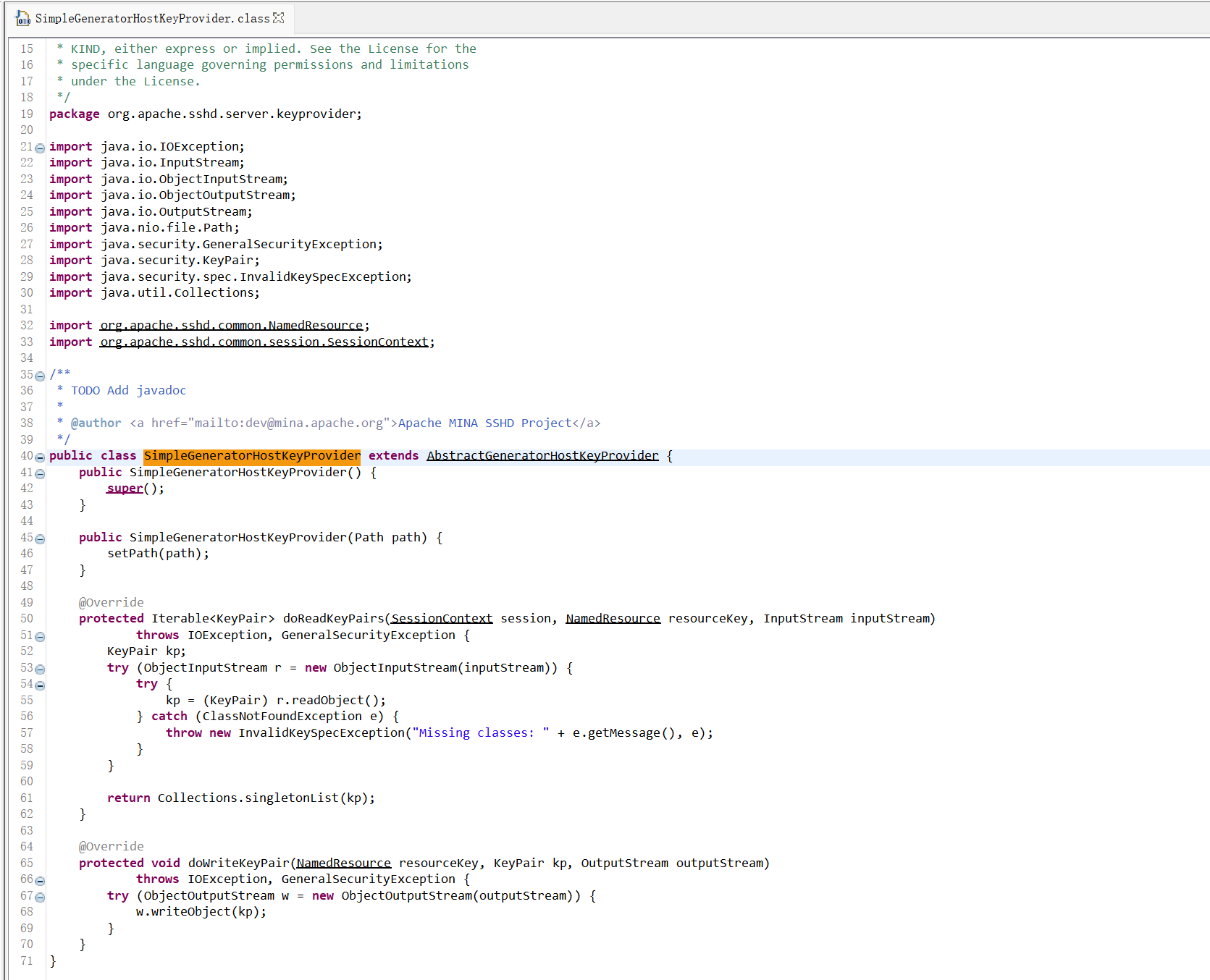Follow the underlined super call link

click(125, 488)
